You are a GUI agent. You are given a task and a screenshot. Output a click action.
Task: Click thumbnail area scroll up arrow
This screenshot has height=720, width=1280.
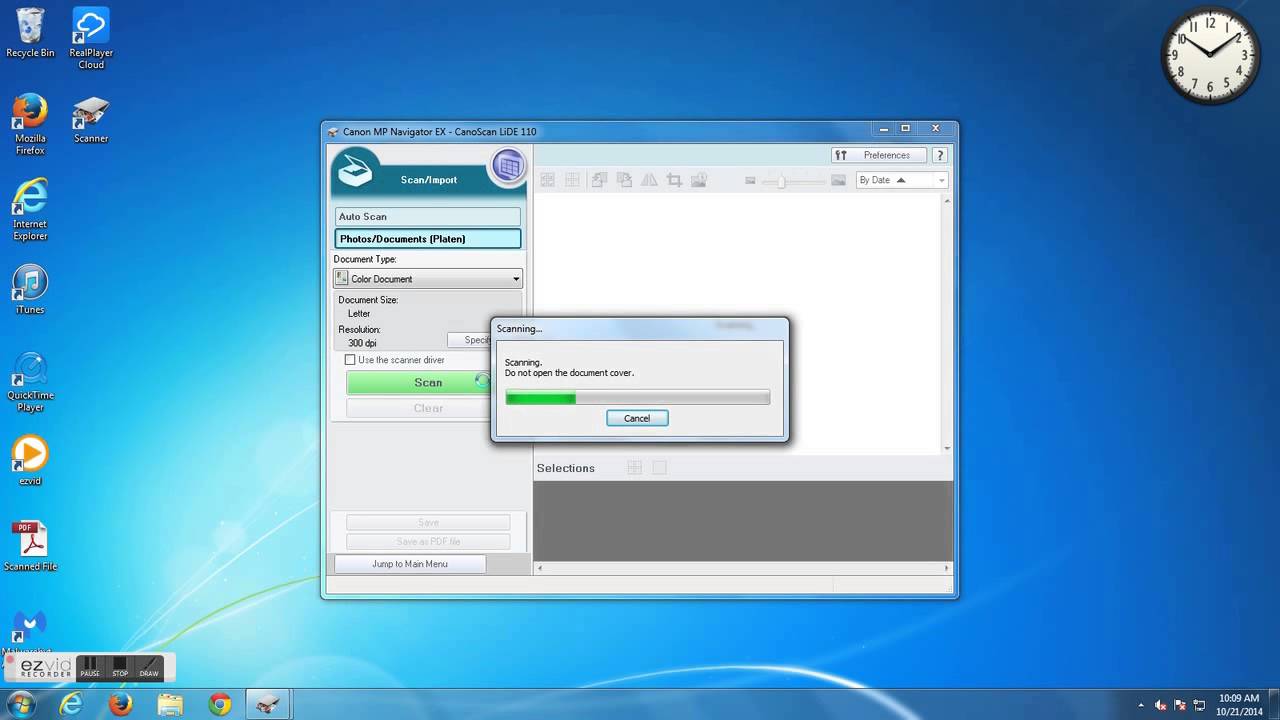click(947, 201)
